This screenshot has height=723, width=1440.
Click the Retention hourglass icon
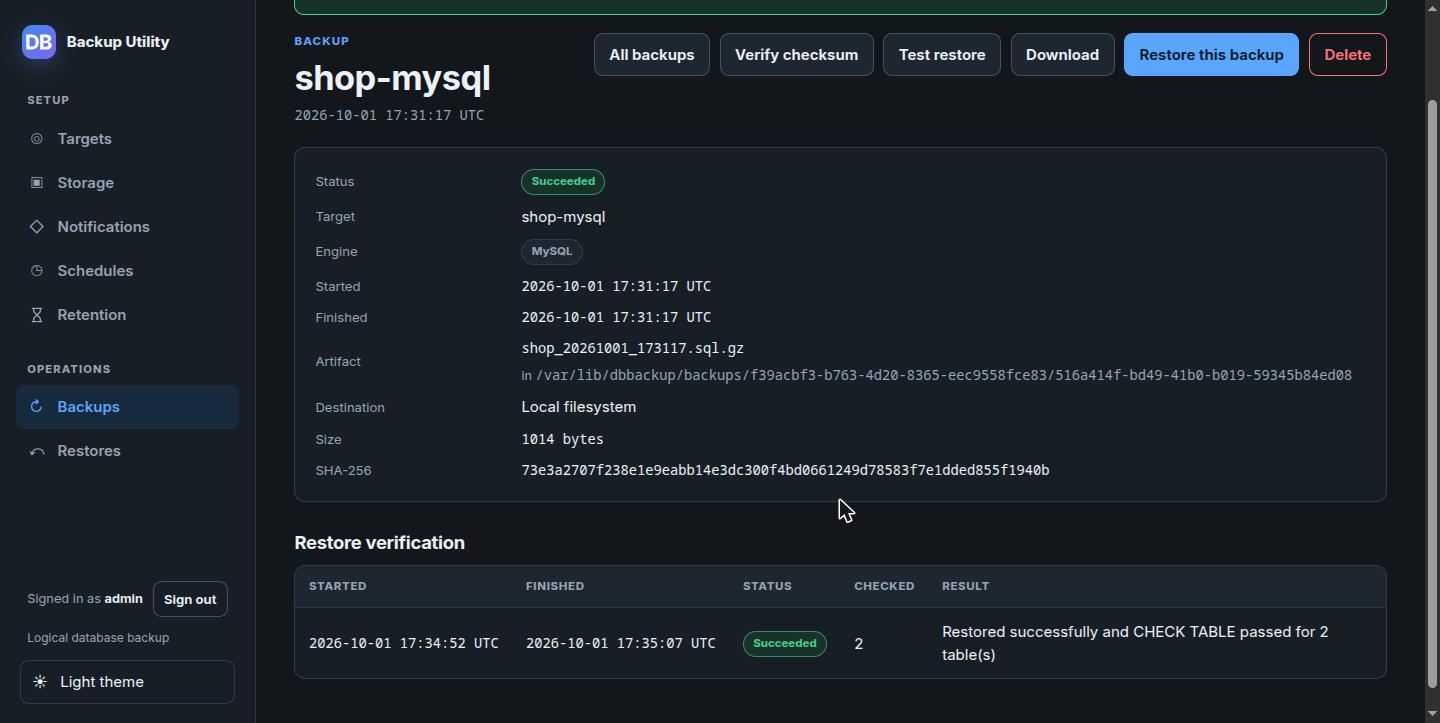[x=37, y=315]
